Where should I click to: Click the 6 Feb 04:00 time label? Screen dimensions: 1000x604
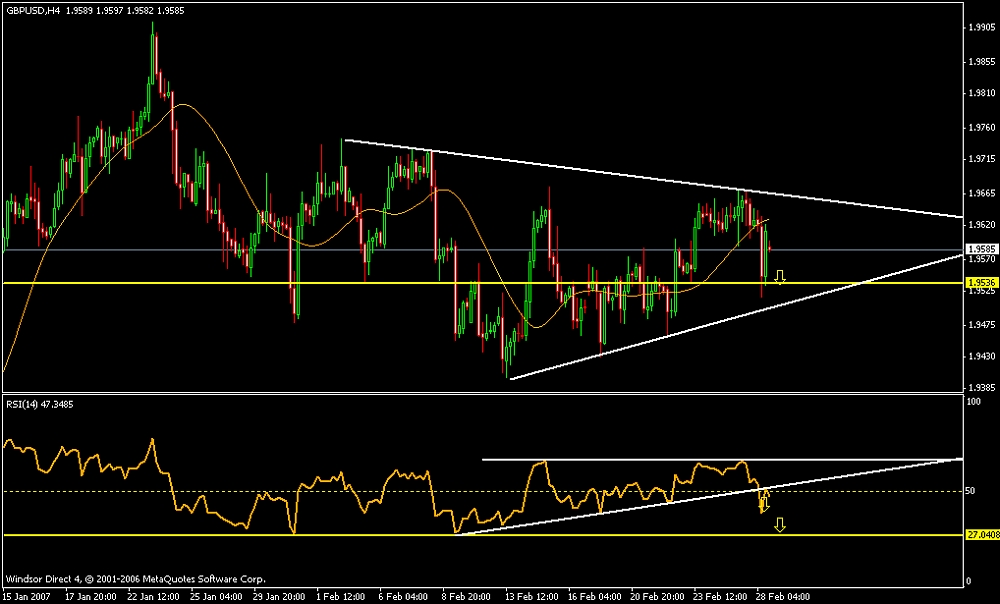pos(404,597)
